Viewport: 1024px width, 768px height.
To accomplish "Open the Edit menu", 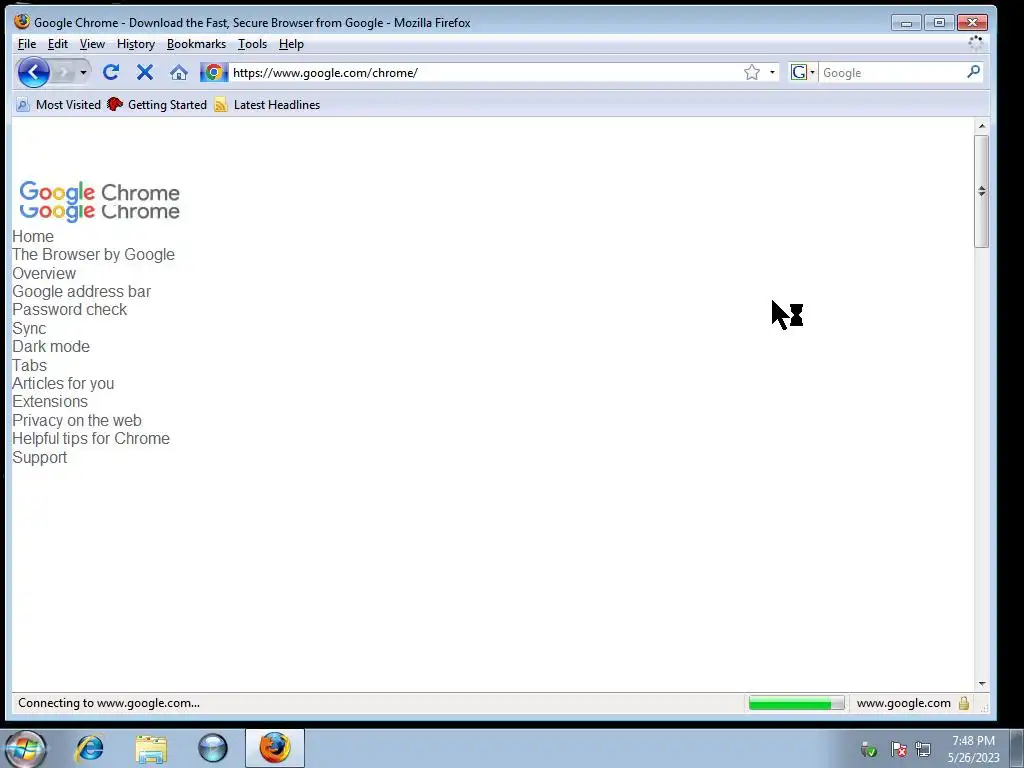I will click(57, 44).
